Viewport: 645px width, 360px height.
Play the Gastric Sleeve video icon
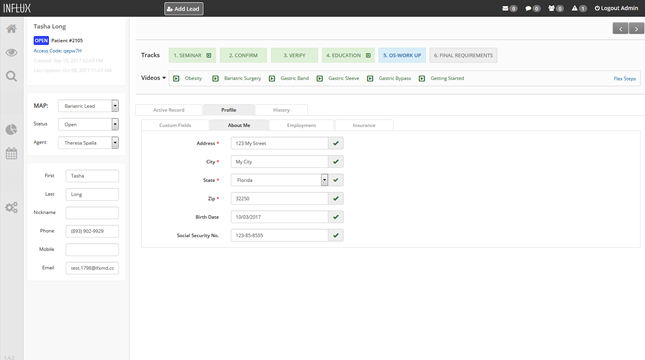tap(320, 78)
